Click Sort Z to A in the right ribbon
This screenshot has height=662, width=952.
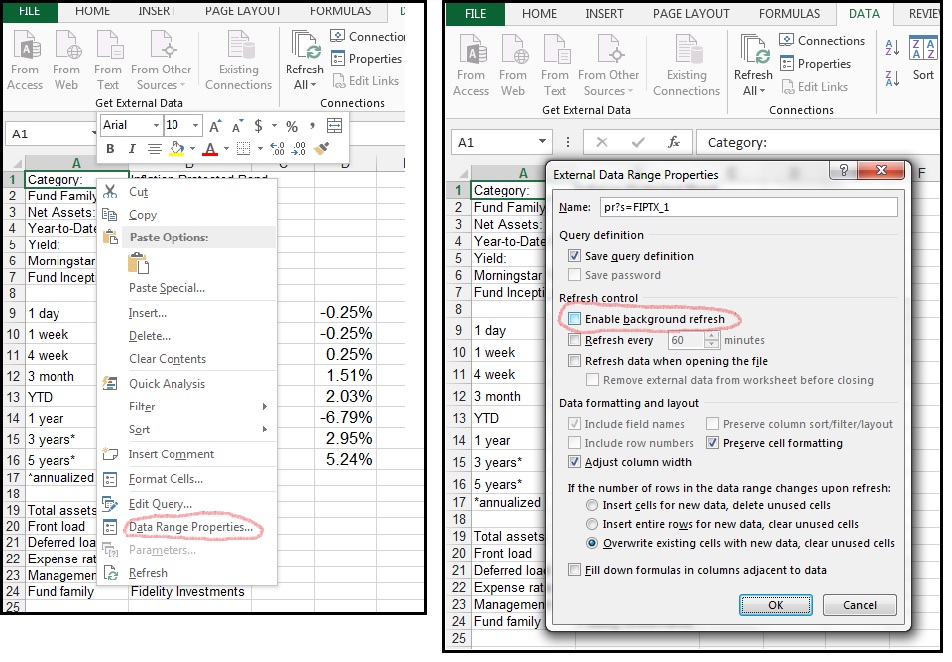click(892, 78)
